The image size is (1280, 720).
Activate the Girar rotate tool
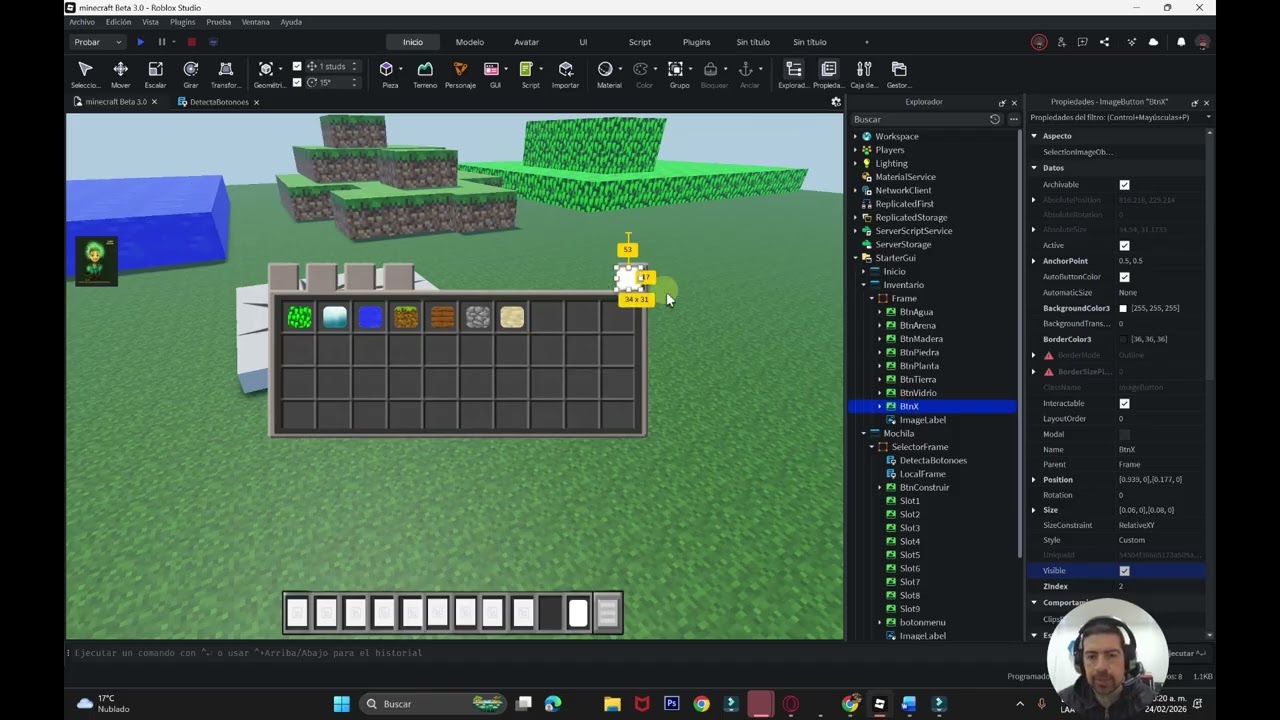tap(190, 74)
